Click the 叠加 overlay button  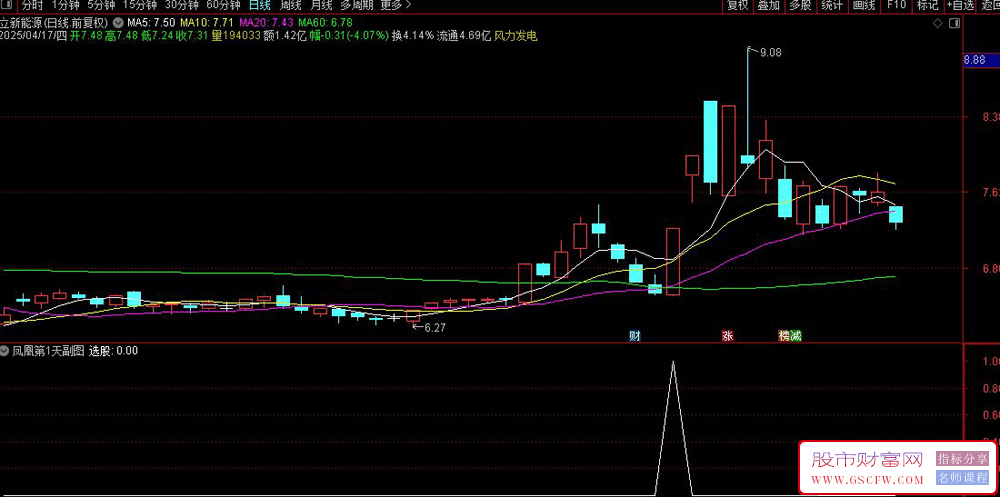tap(768, 5)
